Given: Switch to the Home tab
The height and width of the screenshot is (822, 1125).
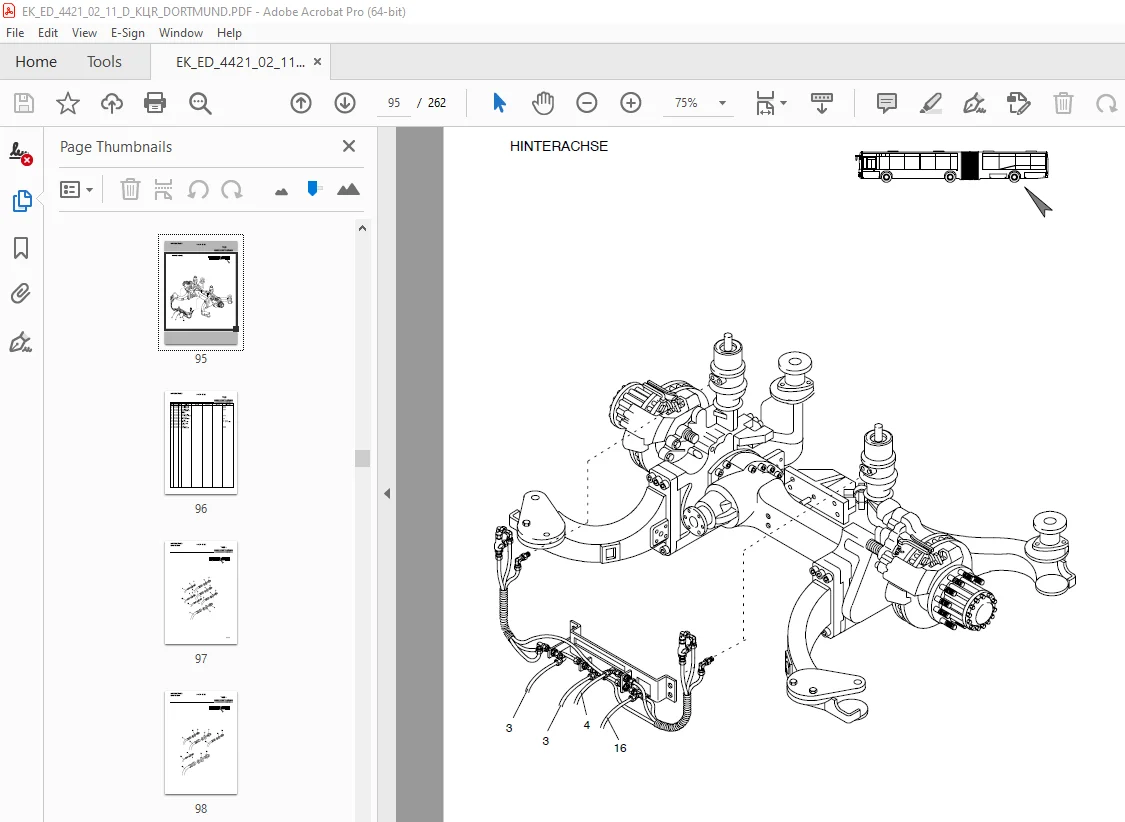Looking at the screenshot, I should click(36, 62).
